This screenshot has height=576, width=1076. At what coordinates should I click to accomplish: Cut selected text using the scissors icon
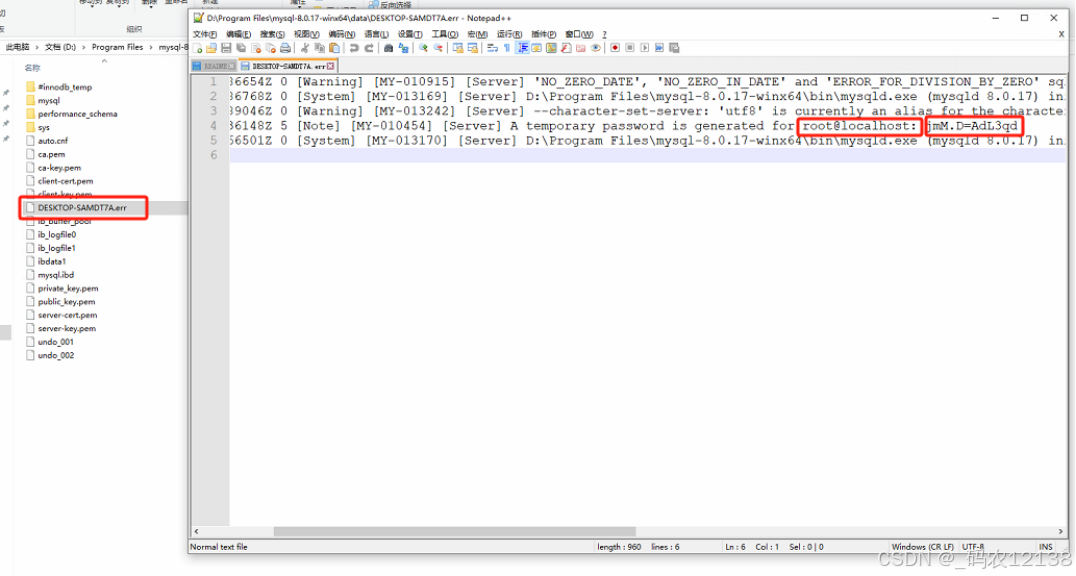click(304, 47)
